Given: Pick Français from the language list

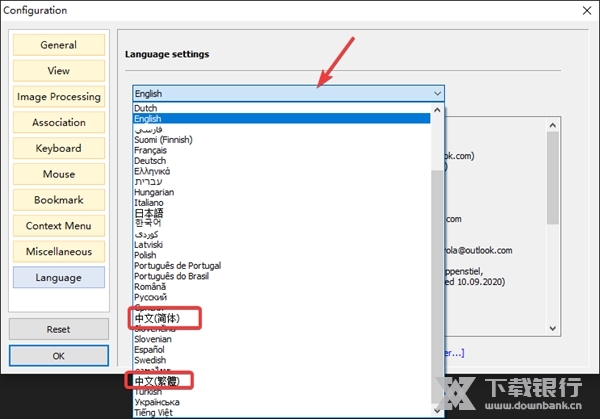Looking at the screenshot, I should tap(151, 150).
